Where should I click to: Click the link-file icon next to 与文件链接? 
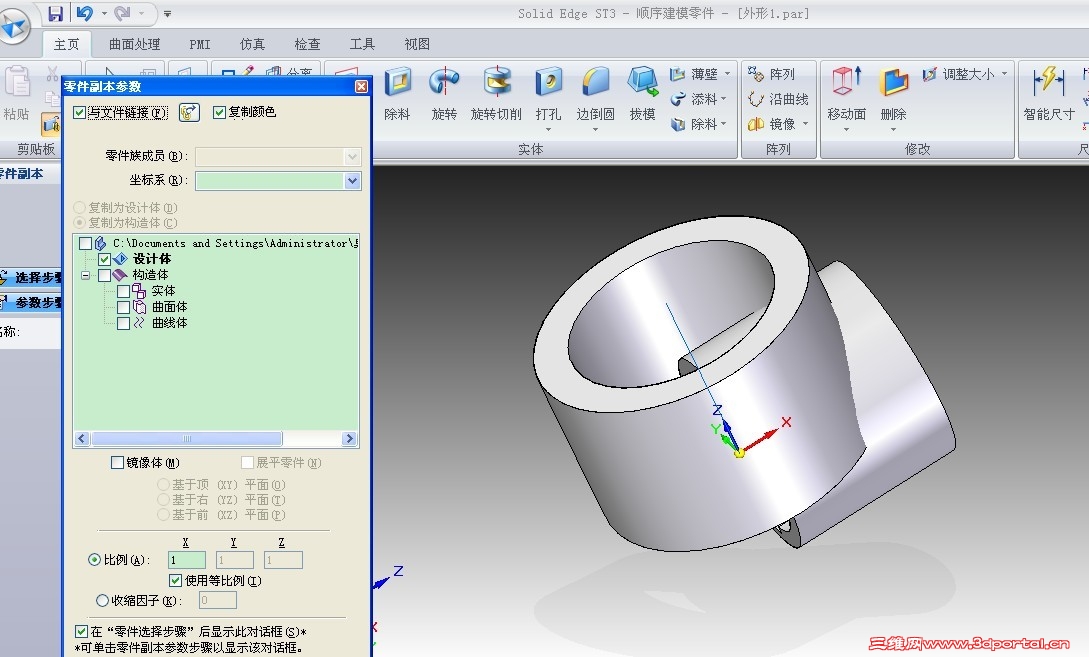pyautogui.click(x=189, y=112)
